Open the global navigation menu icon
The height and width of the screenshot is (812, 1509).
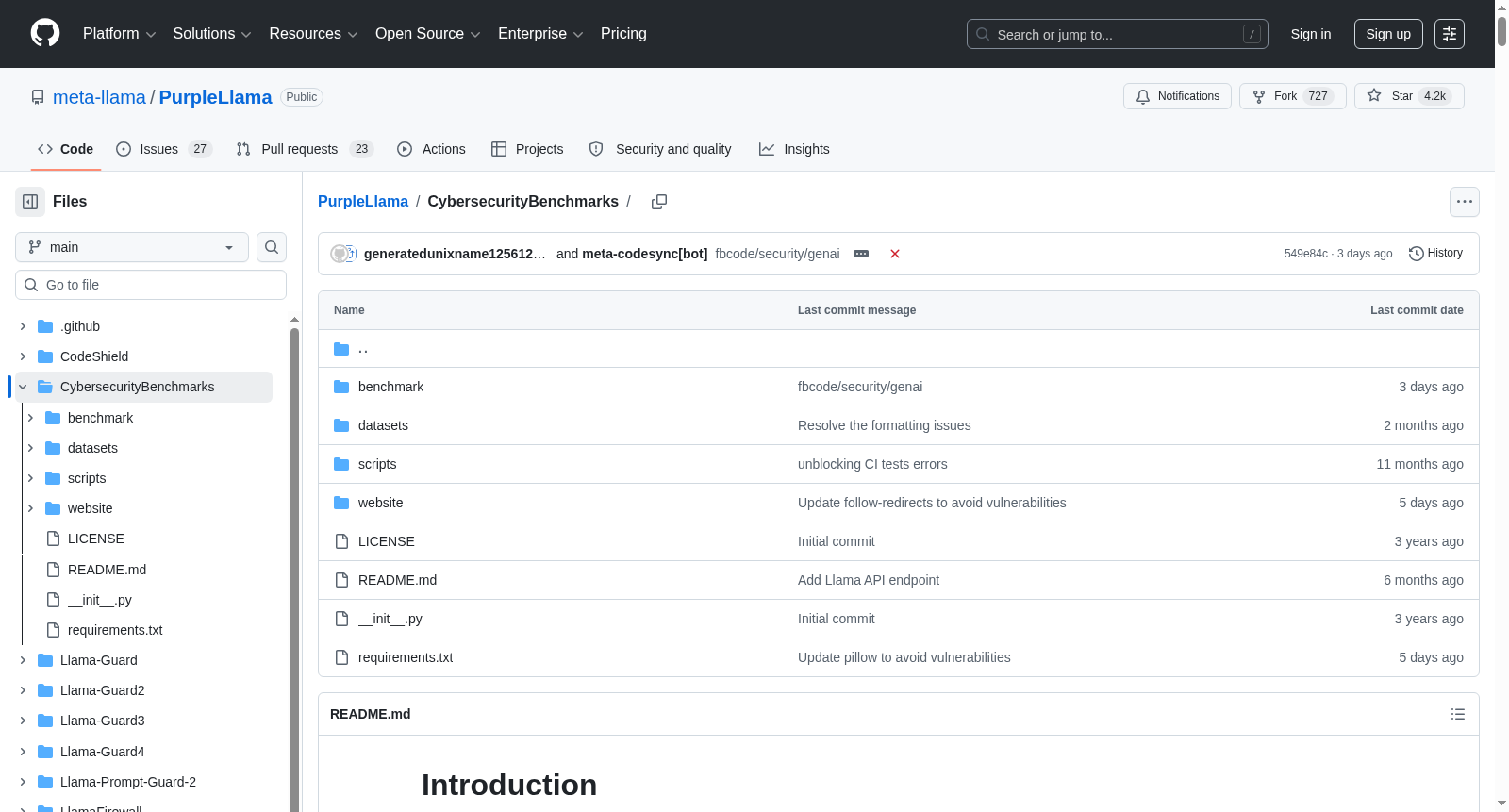(1450, 34)
